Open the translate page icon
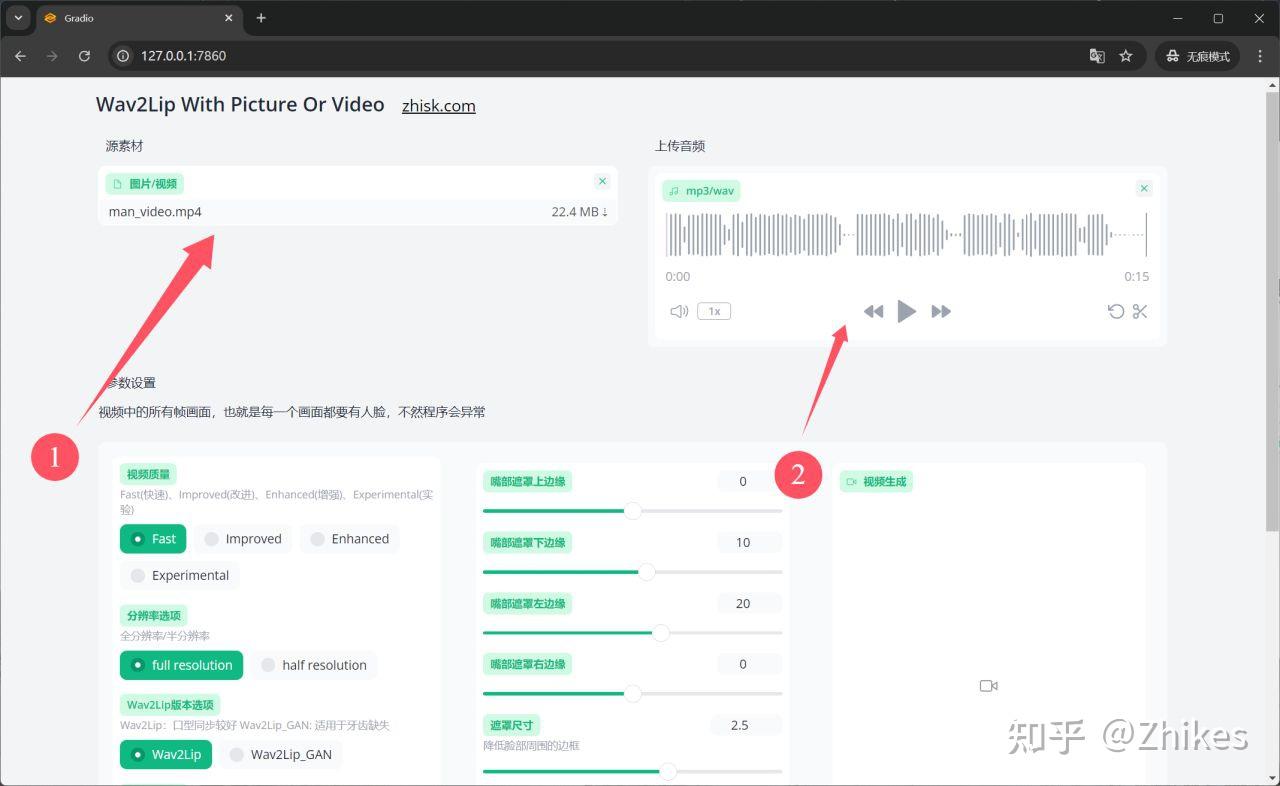This screenshot has width=1280, height=786. pos(1097,56)
